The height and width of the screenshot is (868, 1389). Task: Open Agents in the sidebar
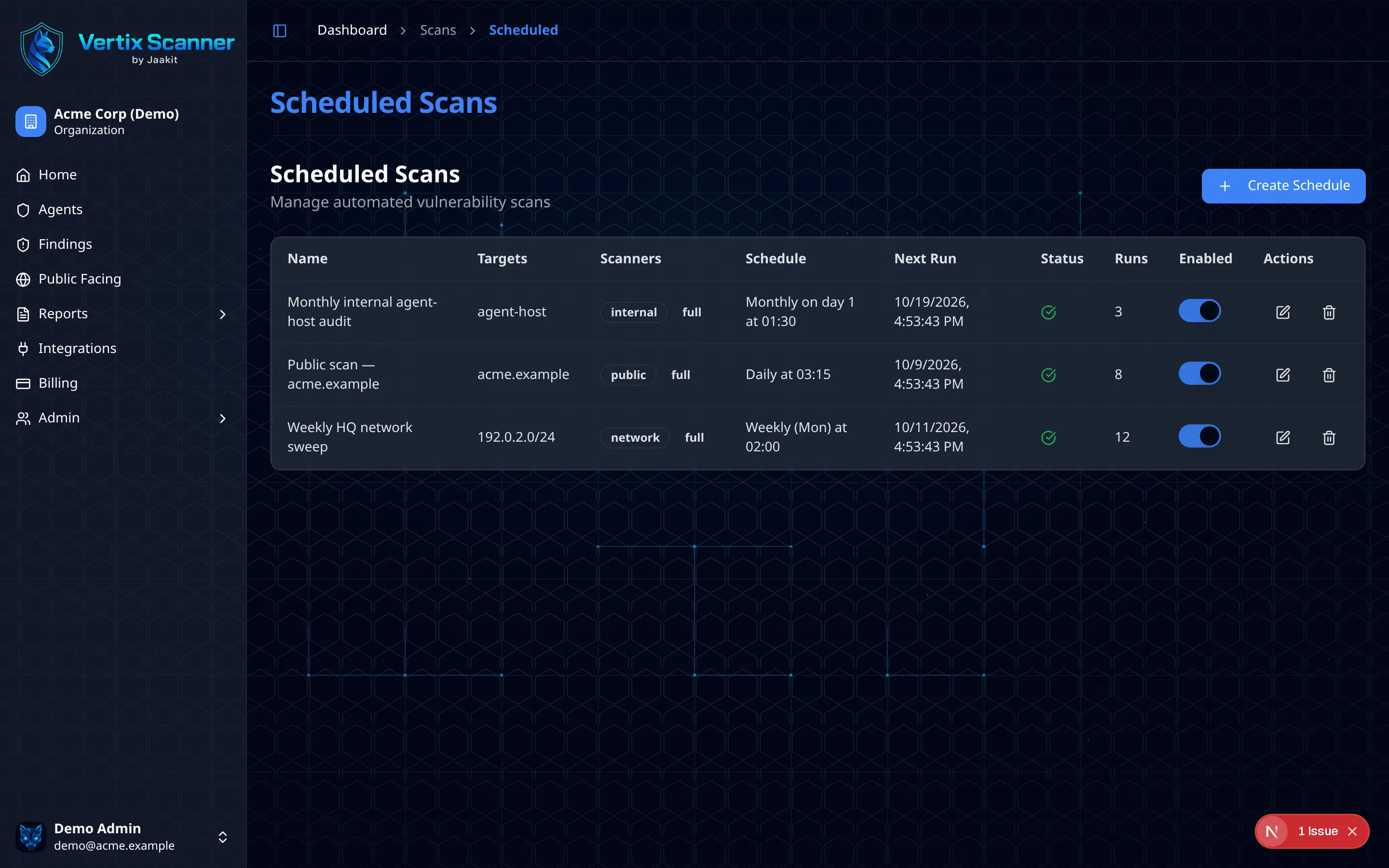point(123,210)
